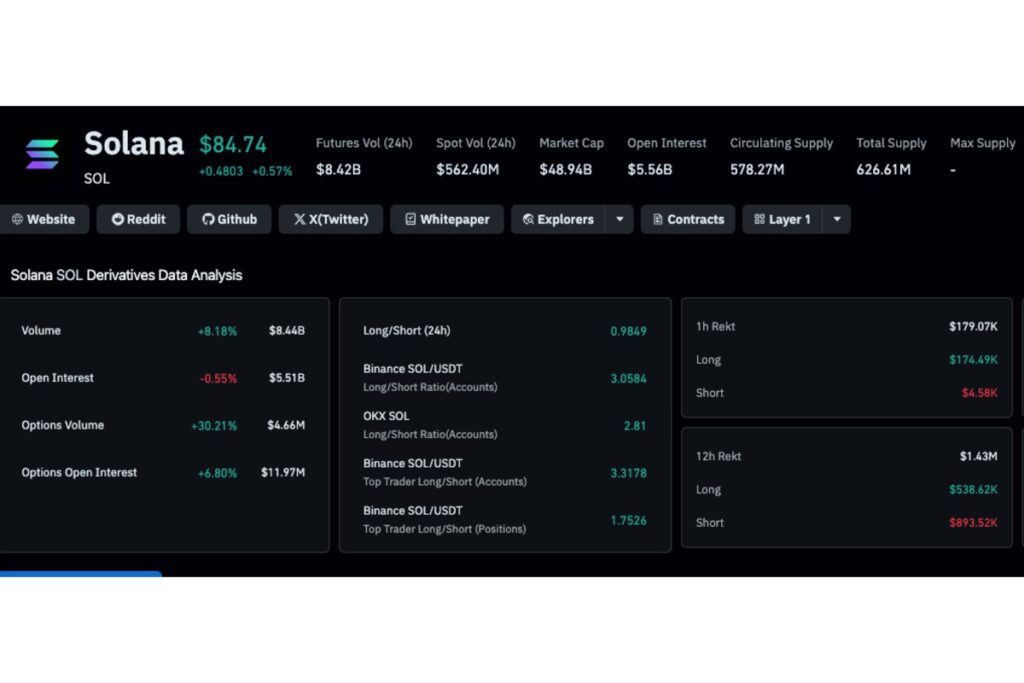Click the Whitepaper document icon
The height and width of the screenshot is (683, 1024).
[410, 219]
